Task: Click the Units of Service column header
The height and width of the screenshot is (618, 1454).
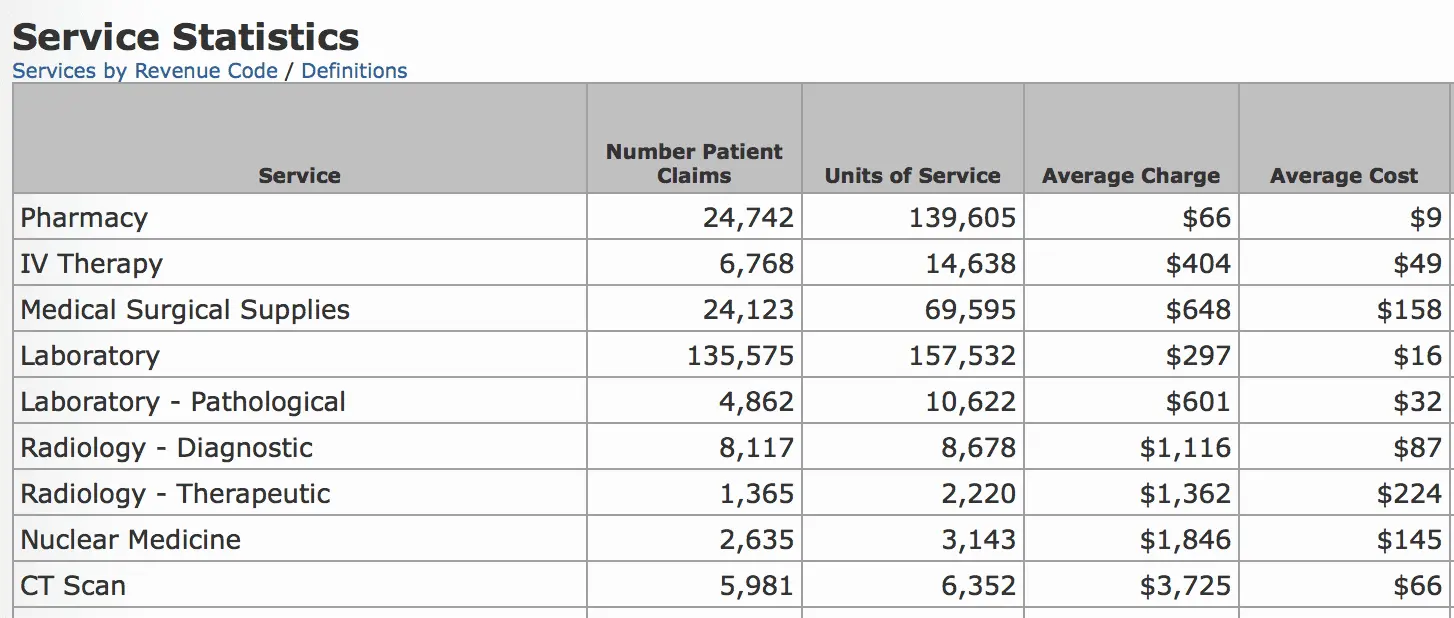Action: coord(912,176)
